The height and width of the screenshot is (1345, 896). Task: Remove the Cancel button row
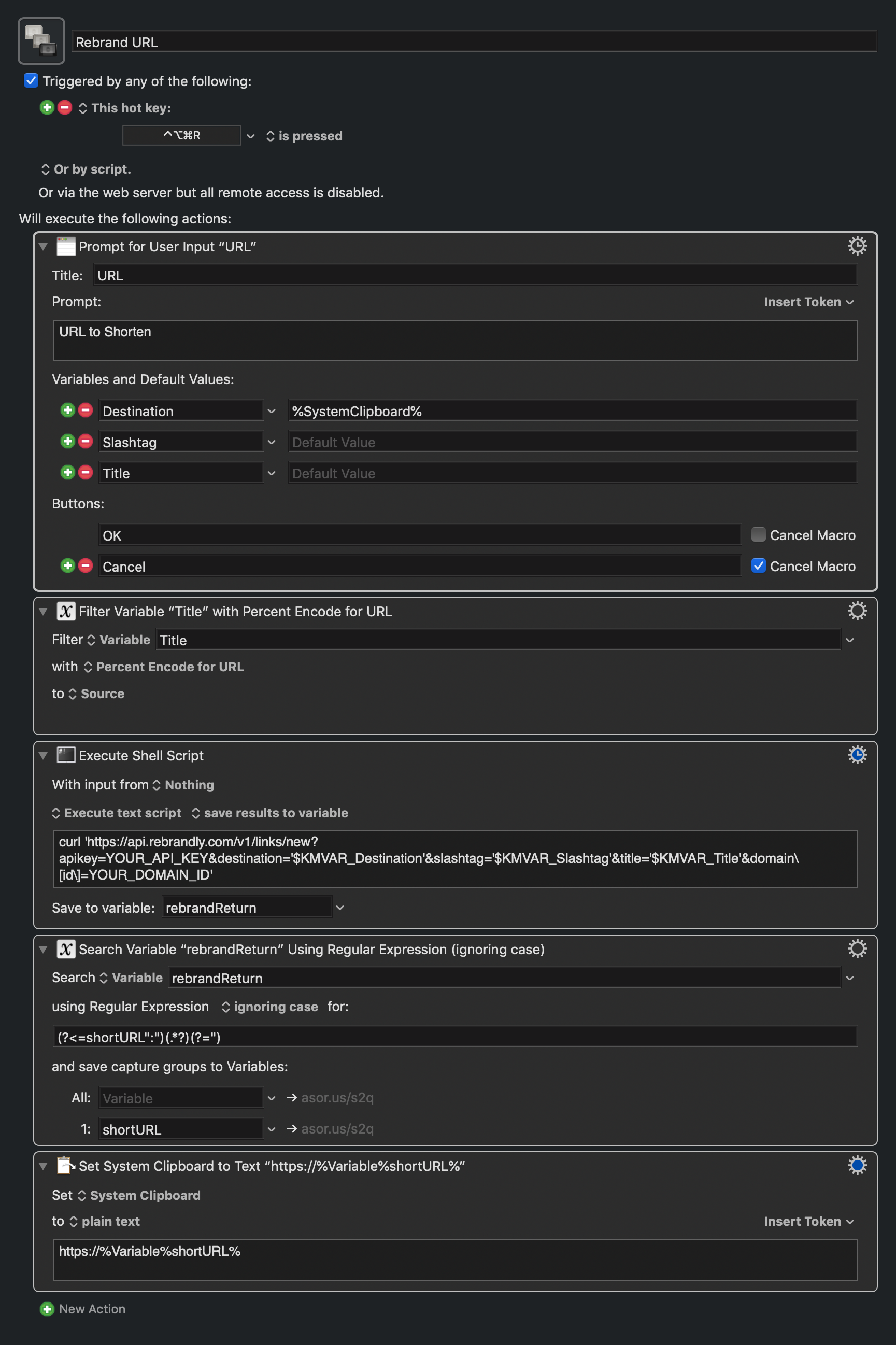click(x=86, y=565)
